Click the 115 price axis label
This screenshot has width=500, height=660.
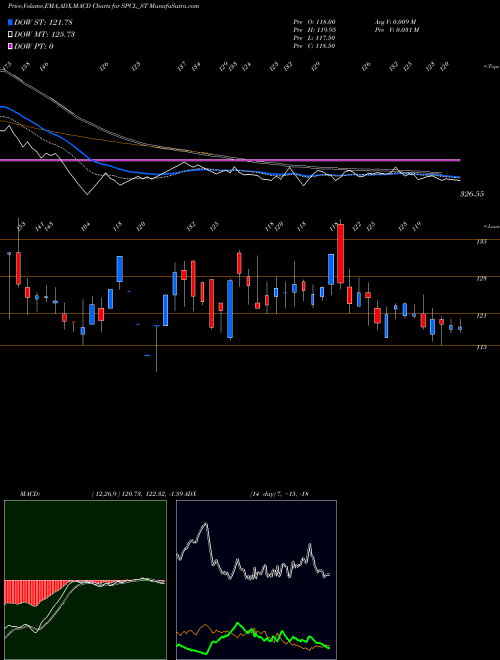click(482, 347)
